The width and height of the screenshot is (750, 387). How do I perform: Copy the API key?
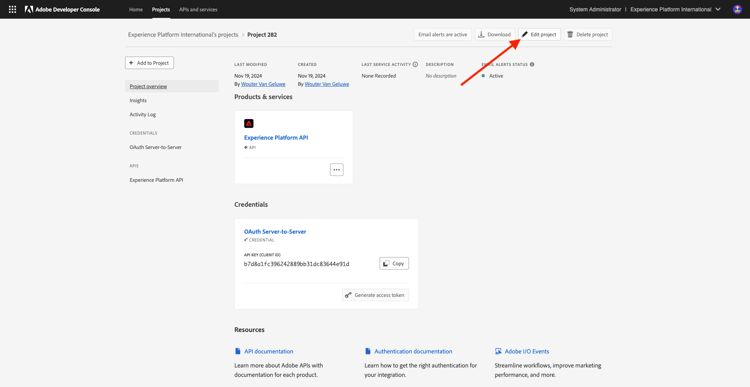point(394,263)
